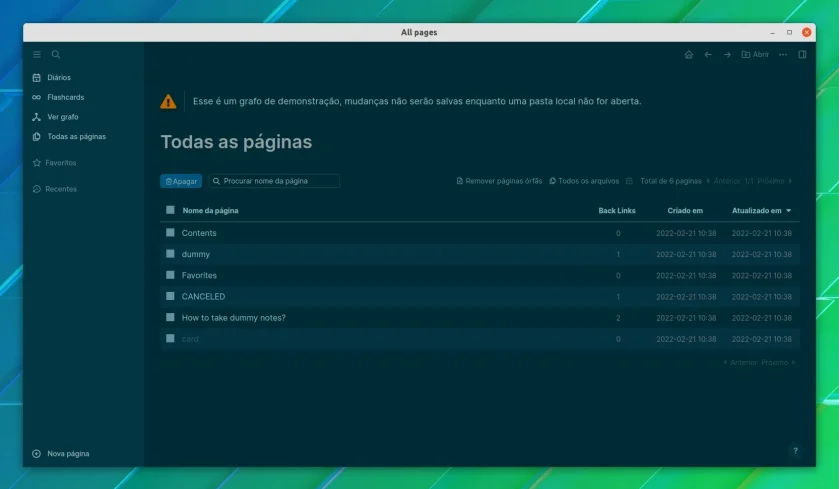Click the Abrir folder button
The height and width of the screenshot is (489, 840).
tap(755, 54)
